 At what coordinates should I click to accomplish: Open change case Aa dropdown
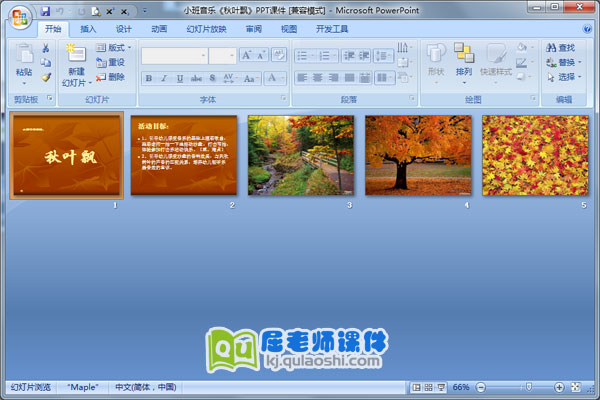pos(251,78)
